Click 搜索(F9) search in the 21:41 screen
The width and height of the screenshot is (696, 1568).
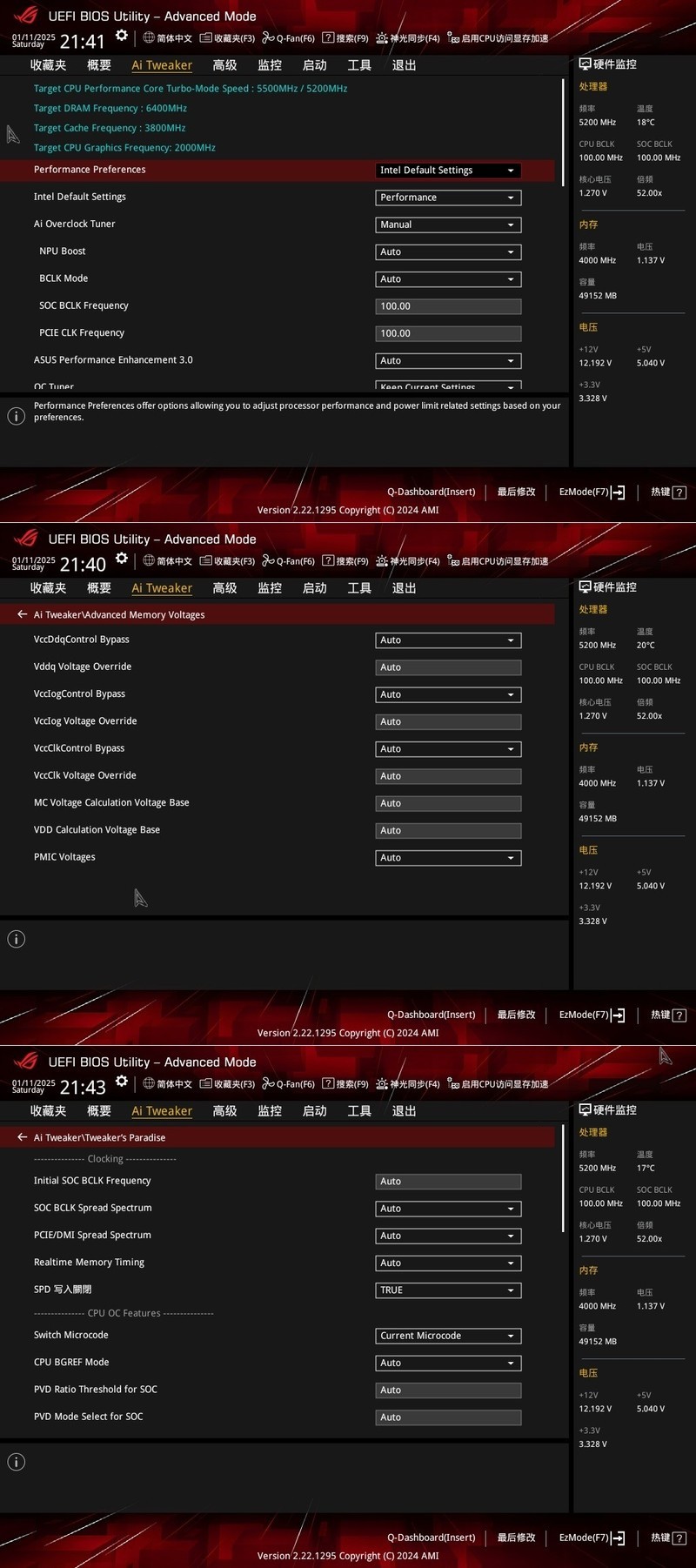(345, 38)
